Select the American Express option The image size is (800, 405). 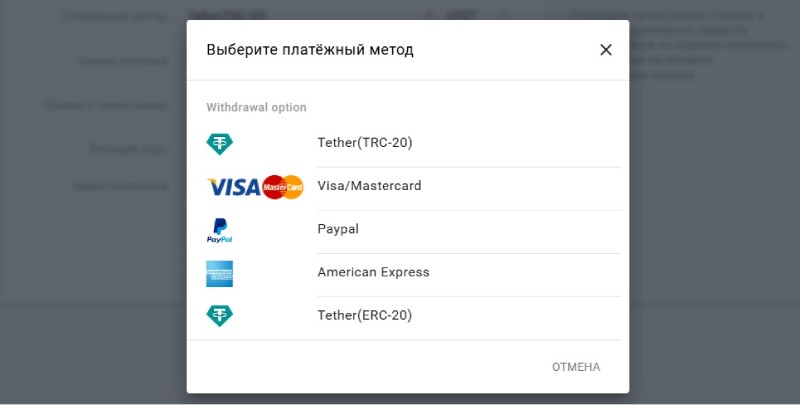pyautogui.click(x=373, y=272)
